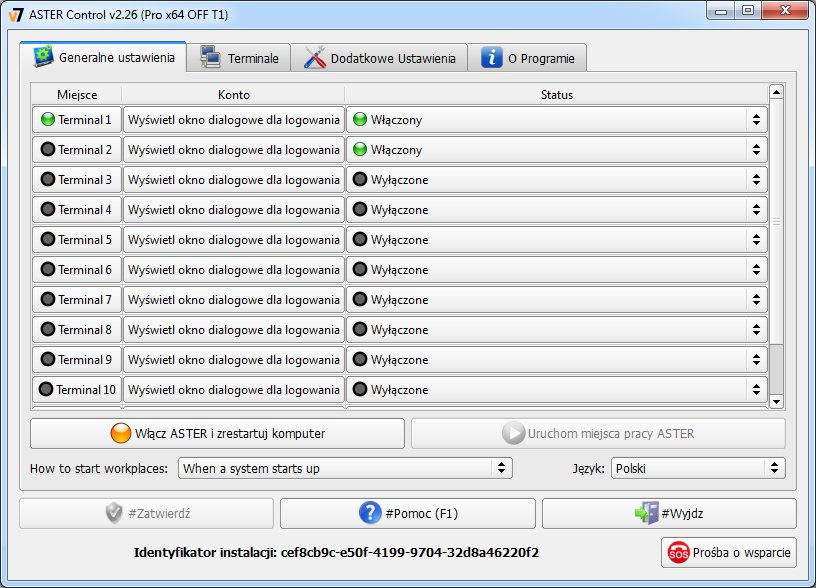
Task: Click the orange ball icon on Włącz ASTER button
Action: pos(121,433)
